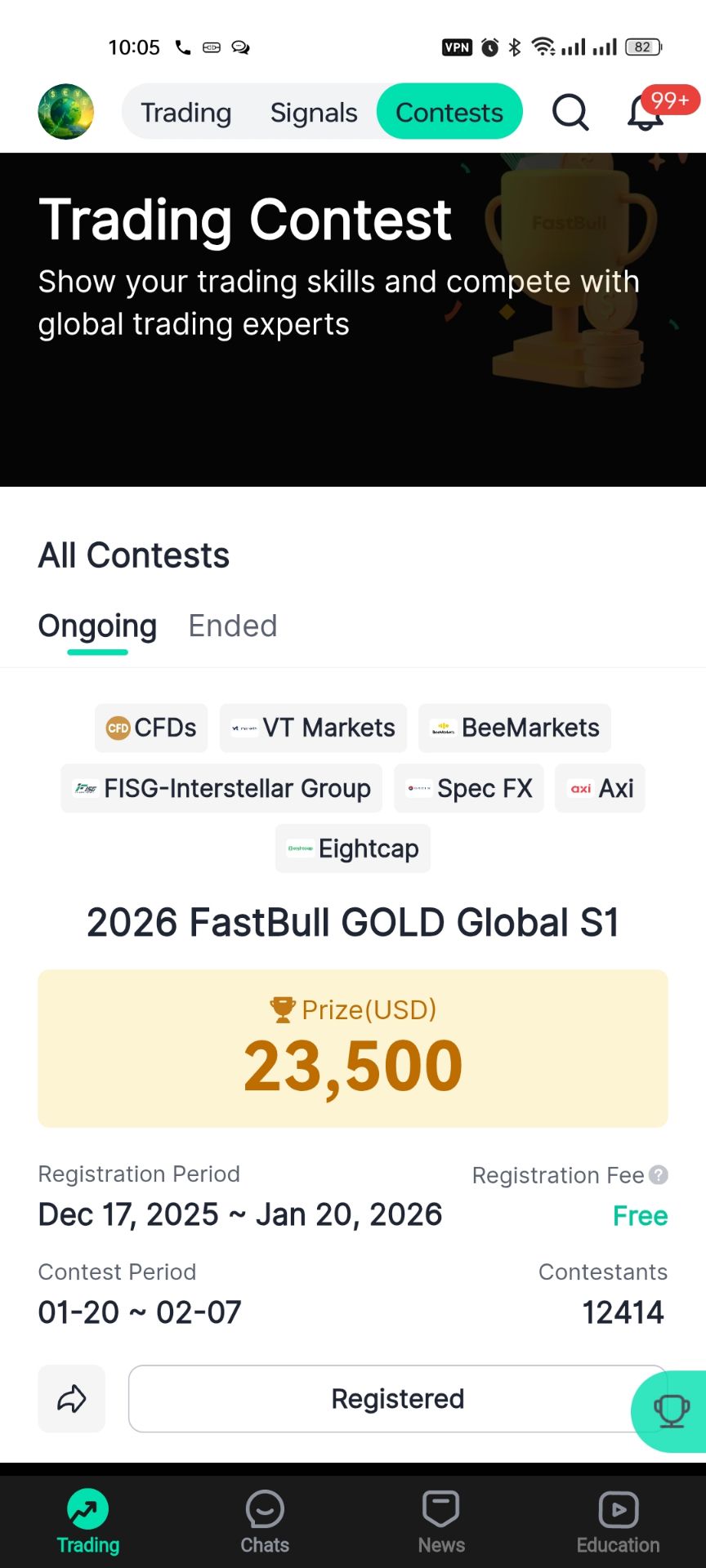Screen dimensions: 706x1568
Task: Go to Trading in bottom navigation
Action: click(x=88, y=1521)
